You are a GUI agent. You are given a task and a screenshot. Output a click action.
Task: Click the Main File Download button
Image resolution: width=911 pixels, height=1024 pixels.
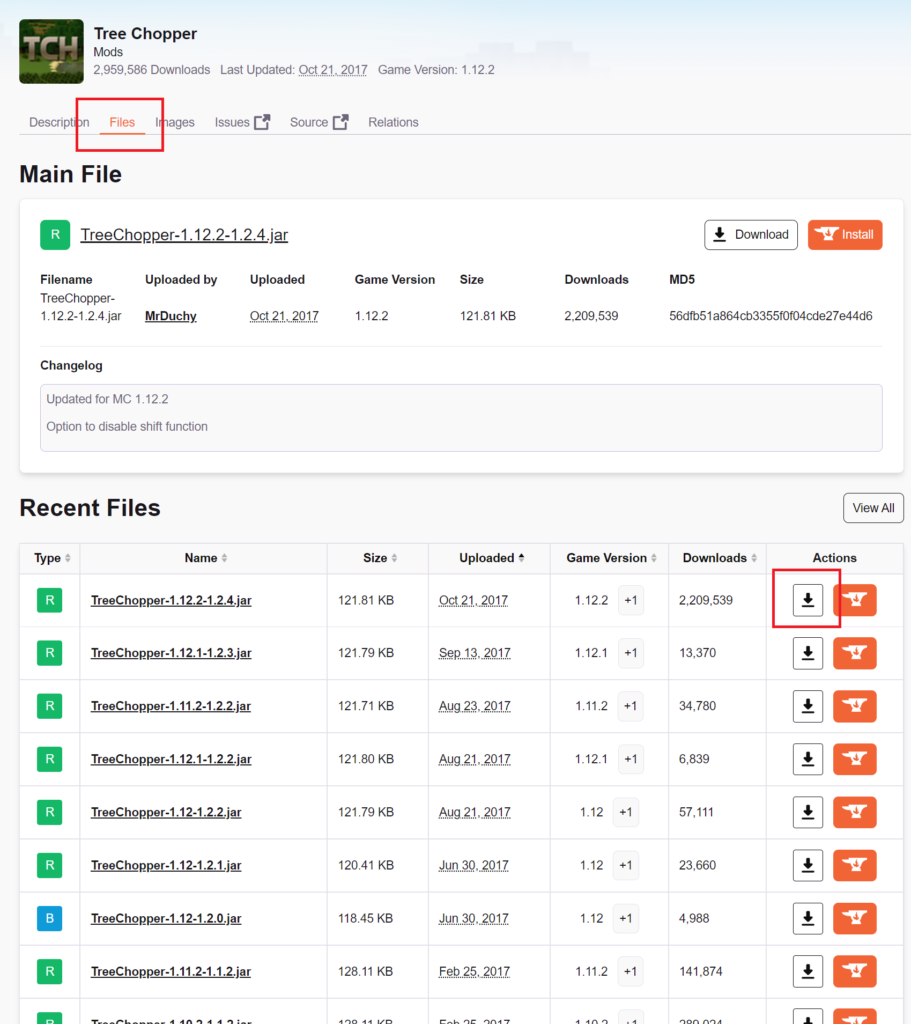(751, 235)
